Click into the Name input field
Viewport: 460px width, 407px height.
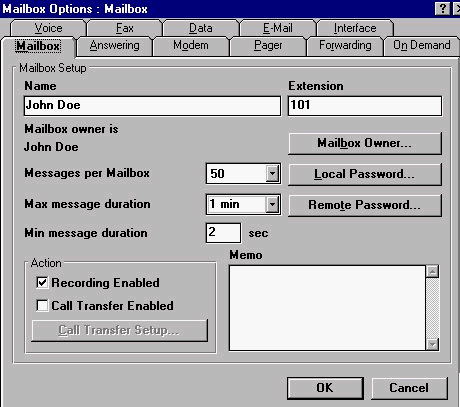pyautogui.click(x=152, y=106)
